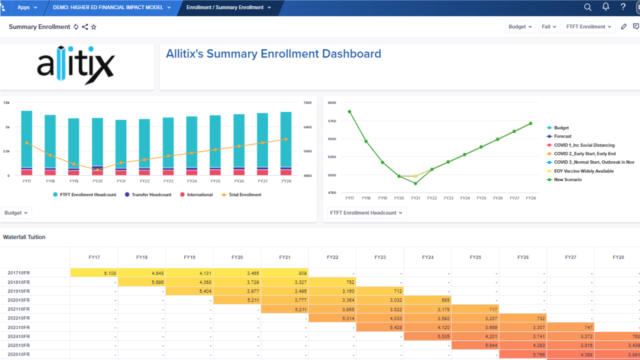Toggle EOY Vaccine Widely Available legend series

pos(580,171)
